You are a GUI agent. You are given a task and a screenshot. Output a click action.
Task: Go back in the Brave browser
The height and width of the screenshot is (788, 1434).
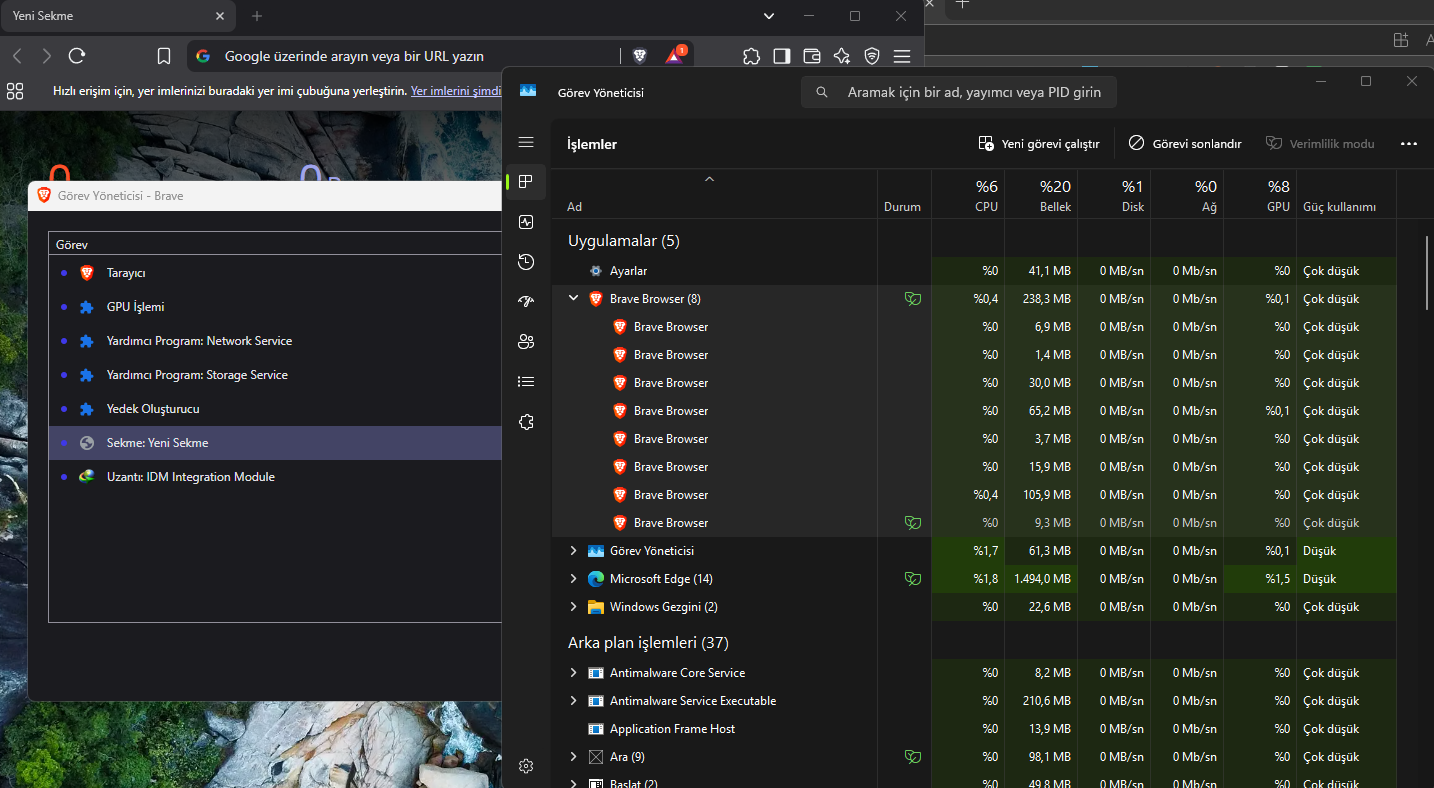click(17, 56)
